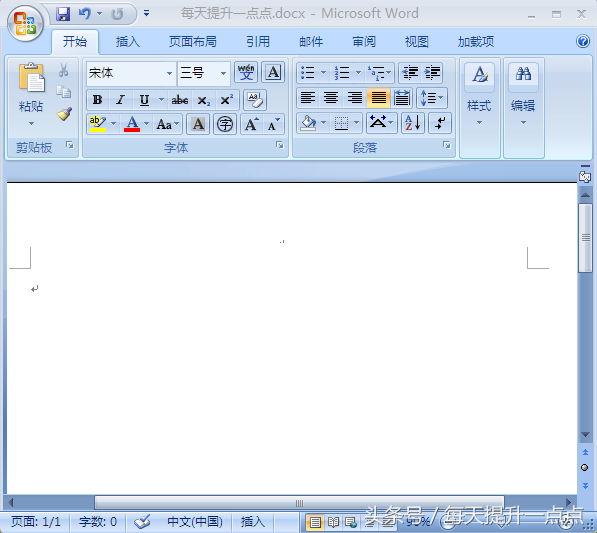Image resolution: width=597 pixels, height=533 pixels.
Task: Toggle the Justify alignment button
Action: click(x=378, y=98)
